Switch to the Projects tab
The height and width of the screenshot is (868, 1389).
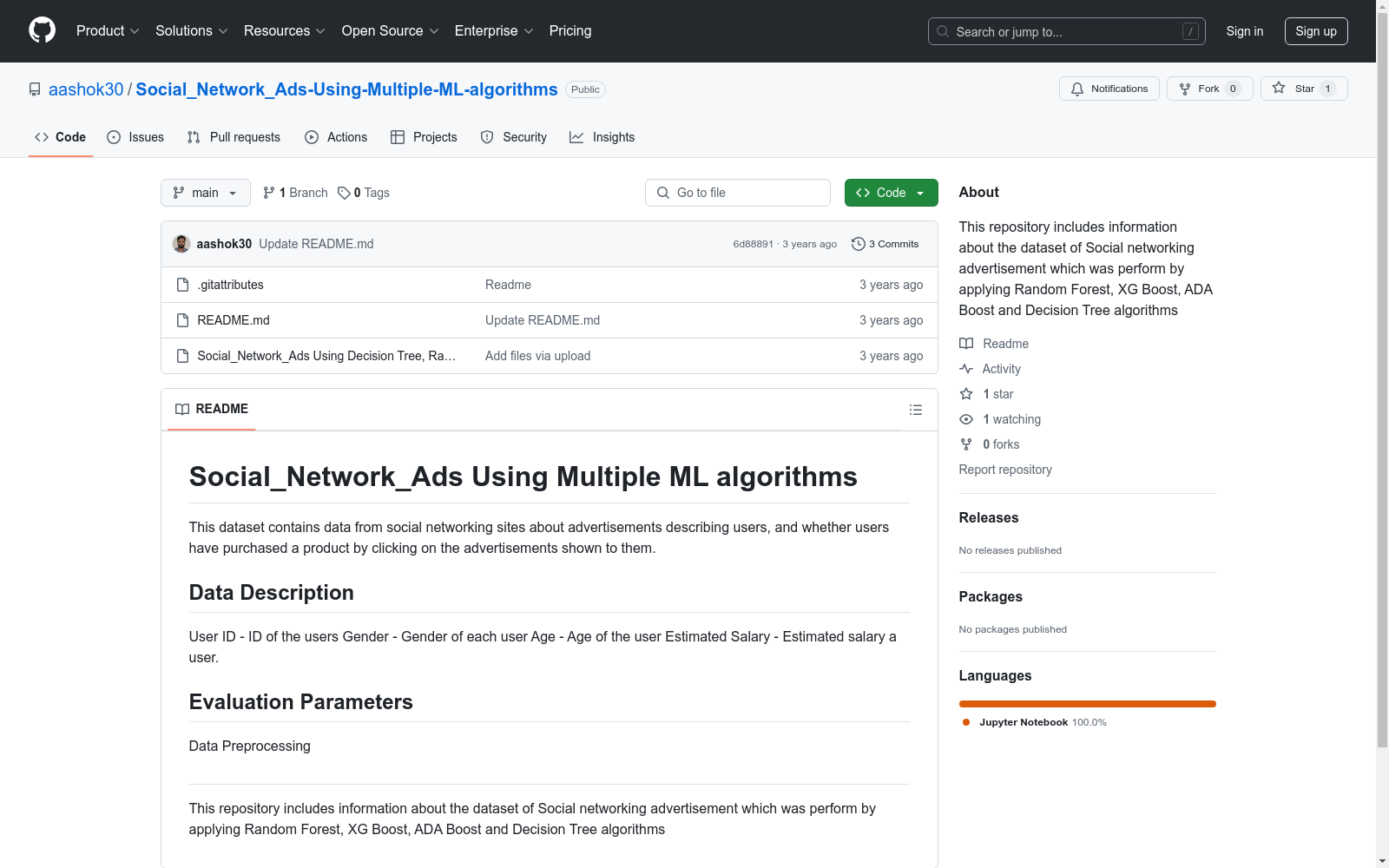[424, 137]
